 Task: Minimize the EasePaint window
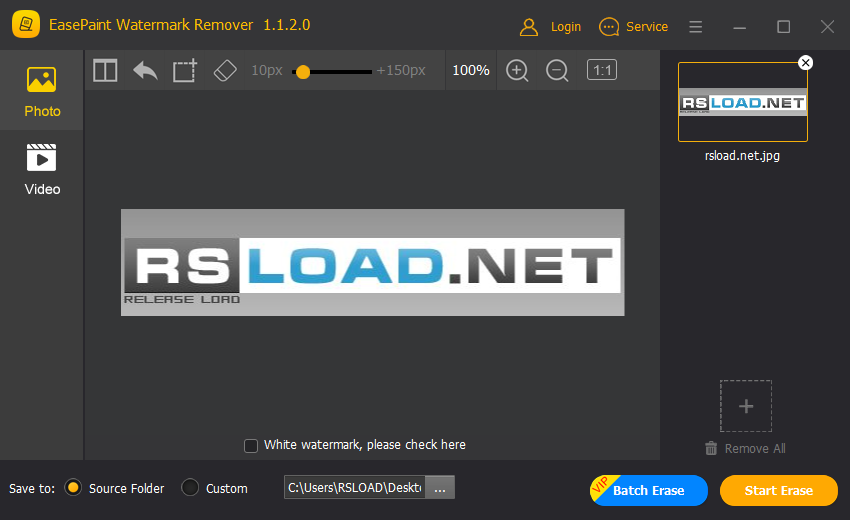click(739, 27)
